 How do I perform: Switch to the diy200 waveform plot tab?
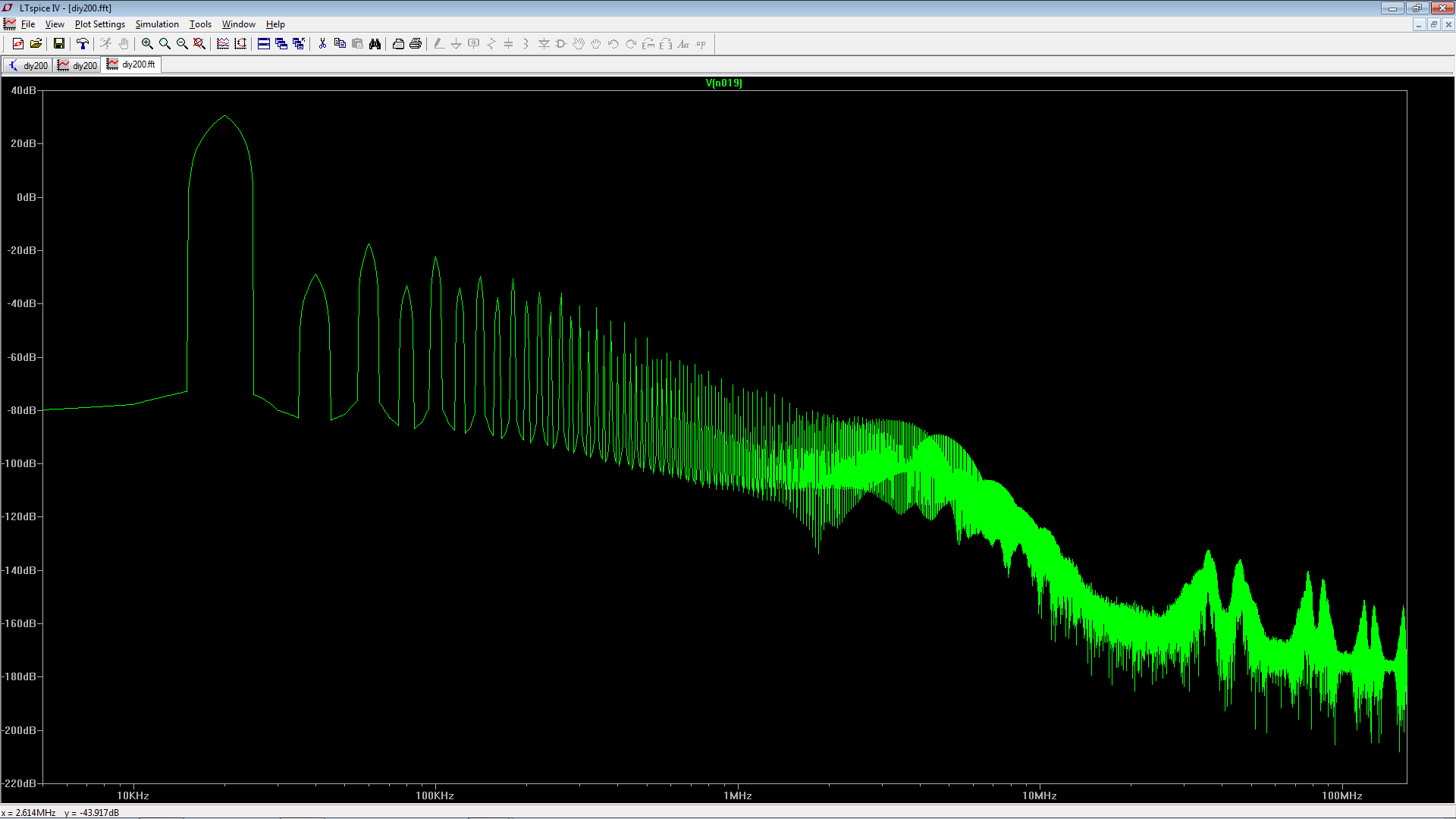click(x=77, y=66)
